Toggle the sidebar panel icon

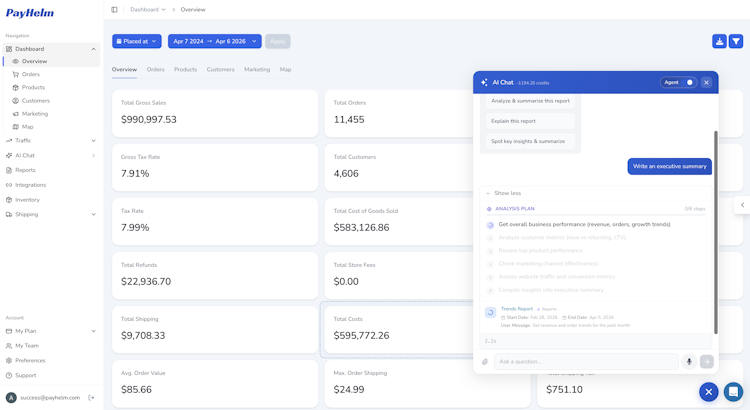tap(114, 10)
